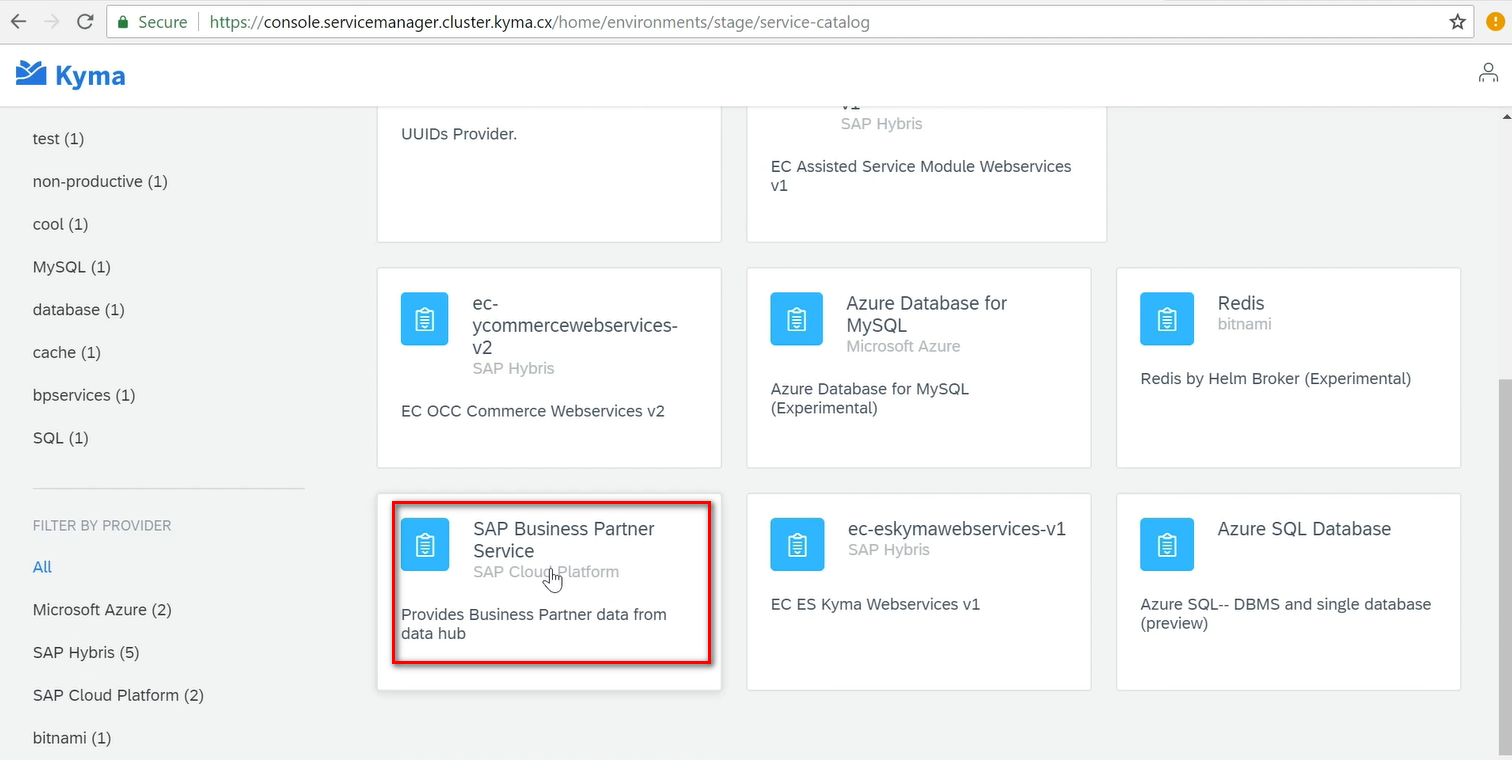
Task: Open the Redis service title
Action: pyautogui.click(x=1241, y=303)
